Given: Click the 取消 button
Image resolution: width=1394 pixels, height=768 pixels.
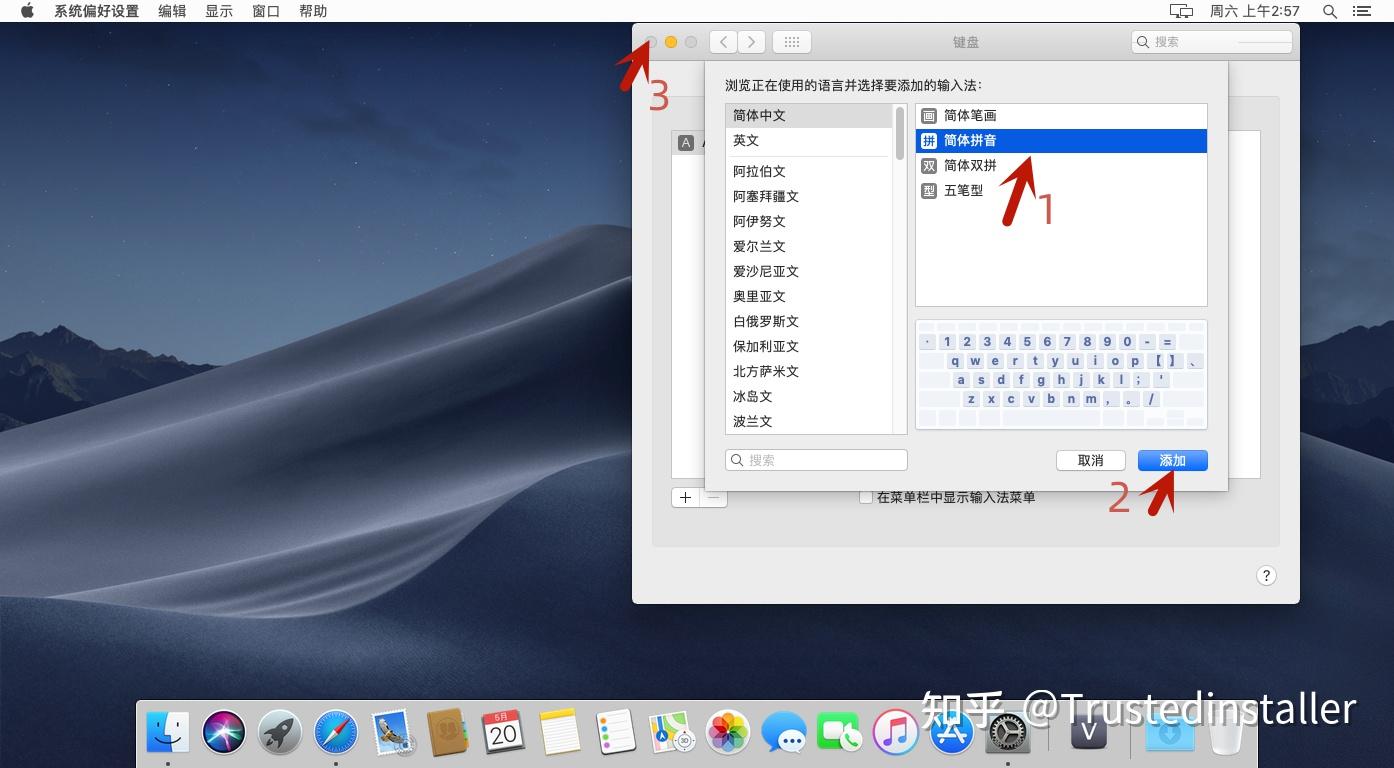Looking at the screenshot, I should (x=1090, y=460).
